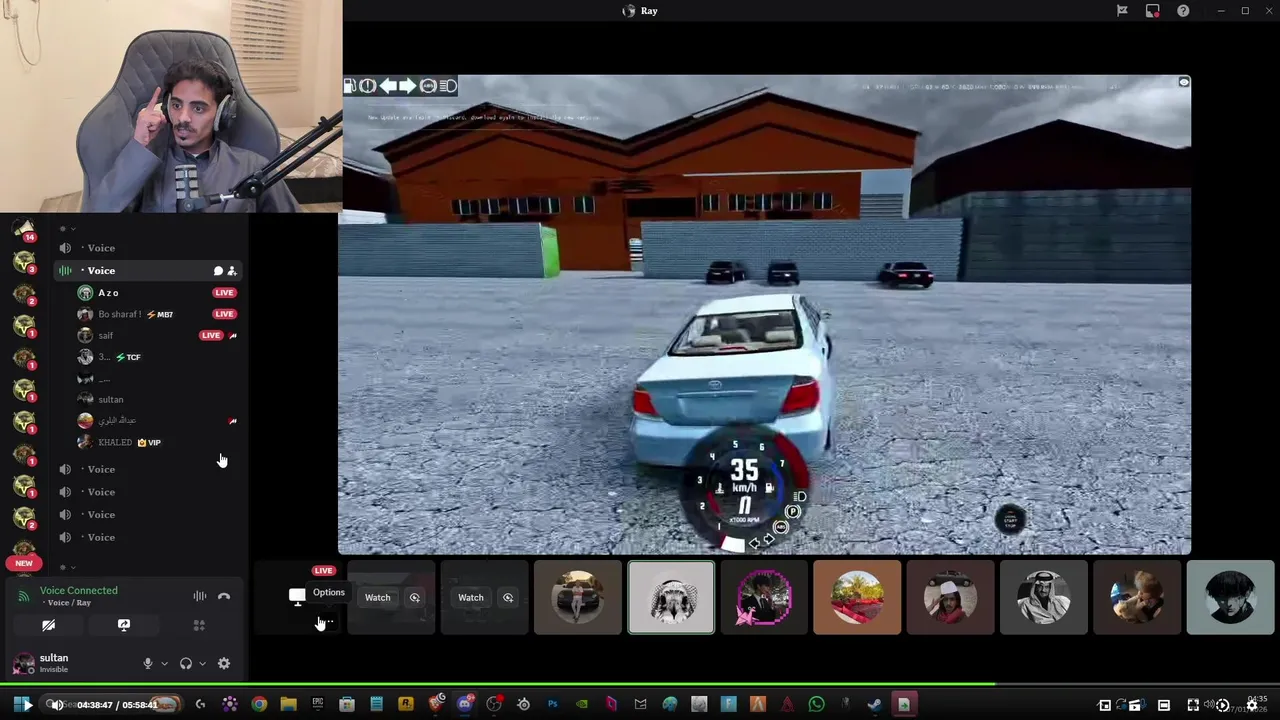This screenshot has height=720, width=1280.
Task: Click the invite people icon on active Voice channel
Action: 232,271
